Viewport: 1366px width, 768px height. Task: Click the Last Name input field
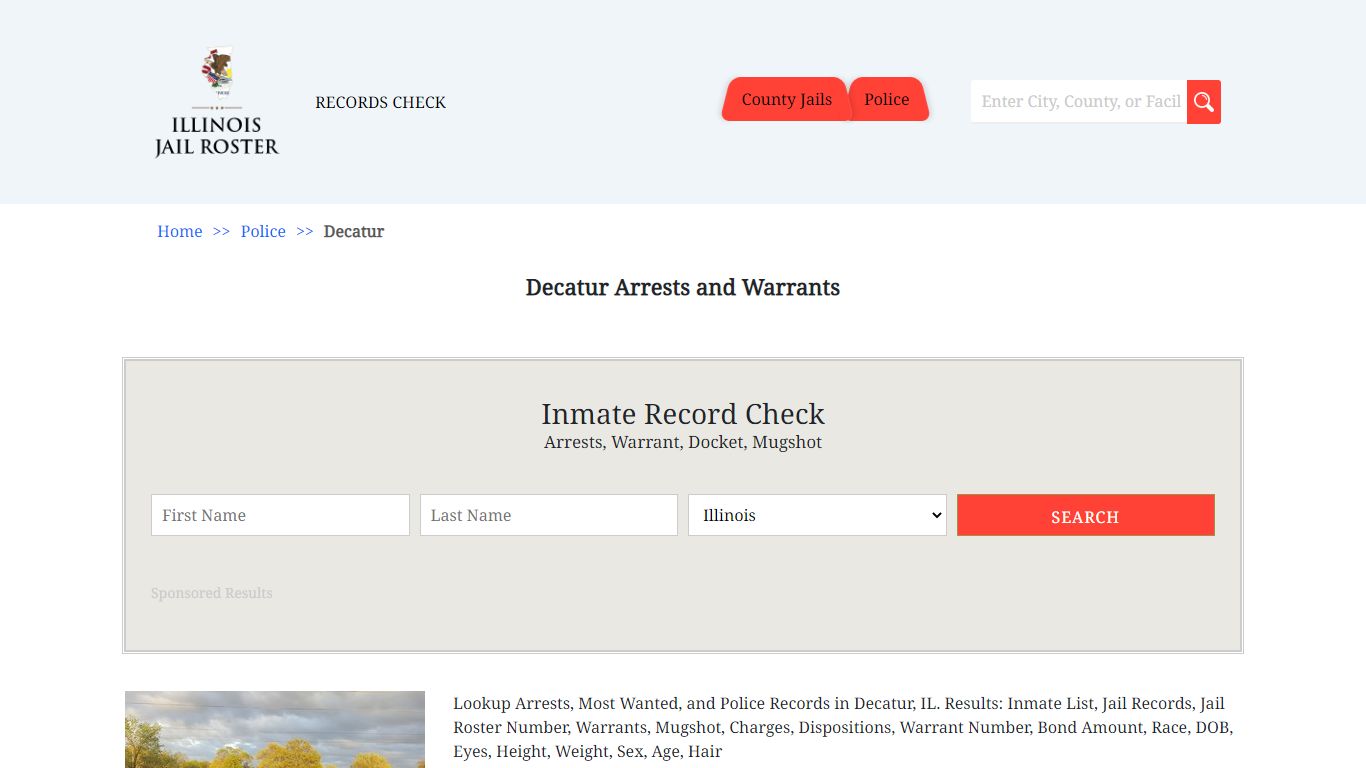pyautogui.click(x=549, y=515)
